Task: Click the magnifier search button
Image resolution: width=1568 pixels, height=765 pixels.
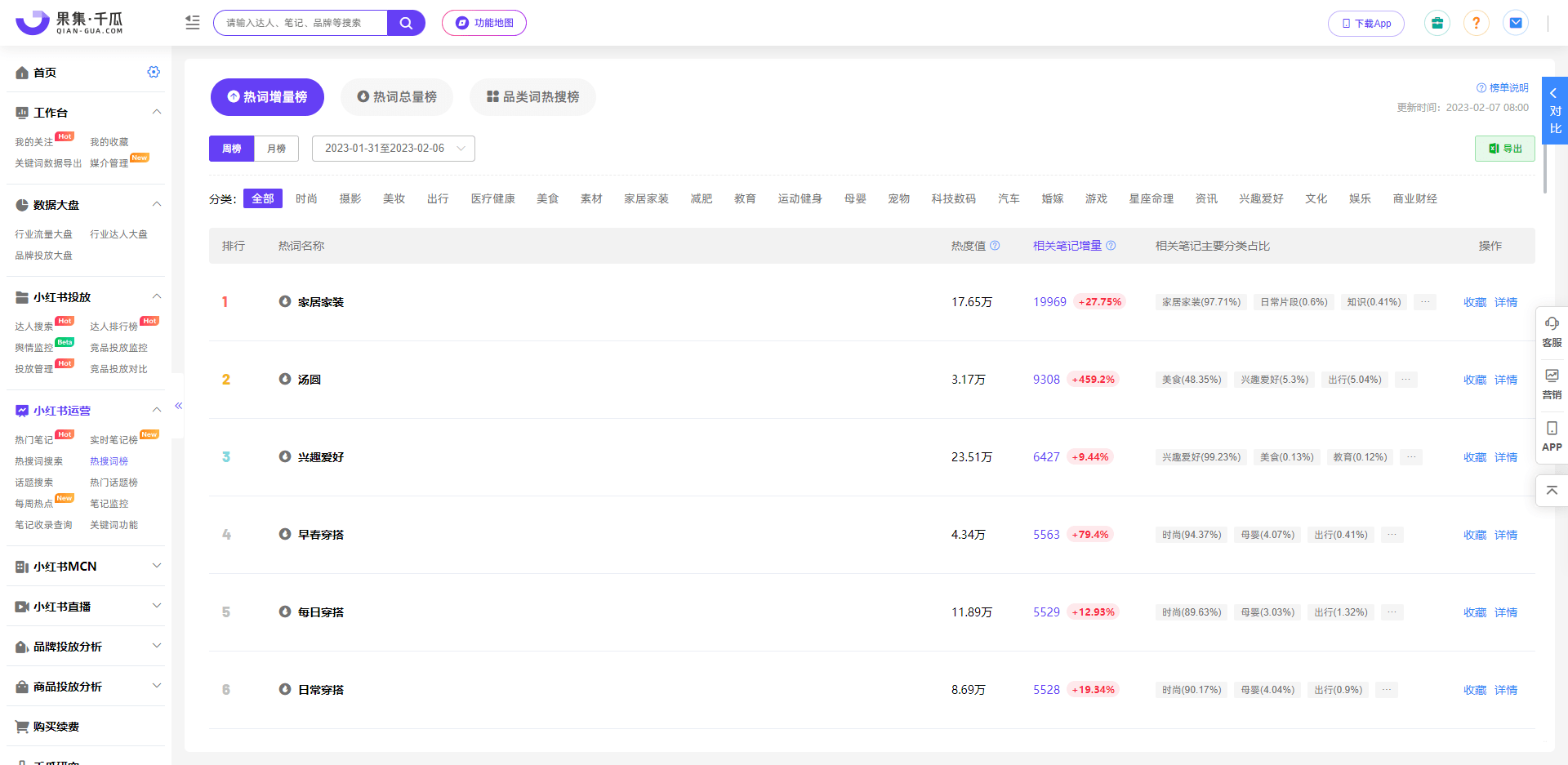Action: [x=406, y=23]
